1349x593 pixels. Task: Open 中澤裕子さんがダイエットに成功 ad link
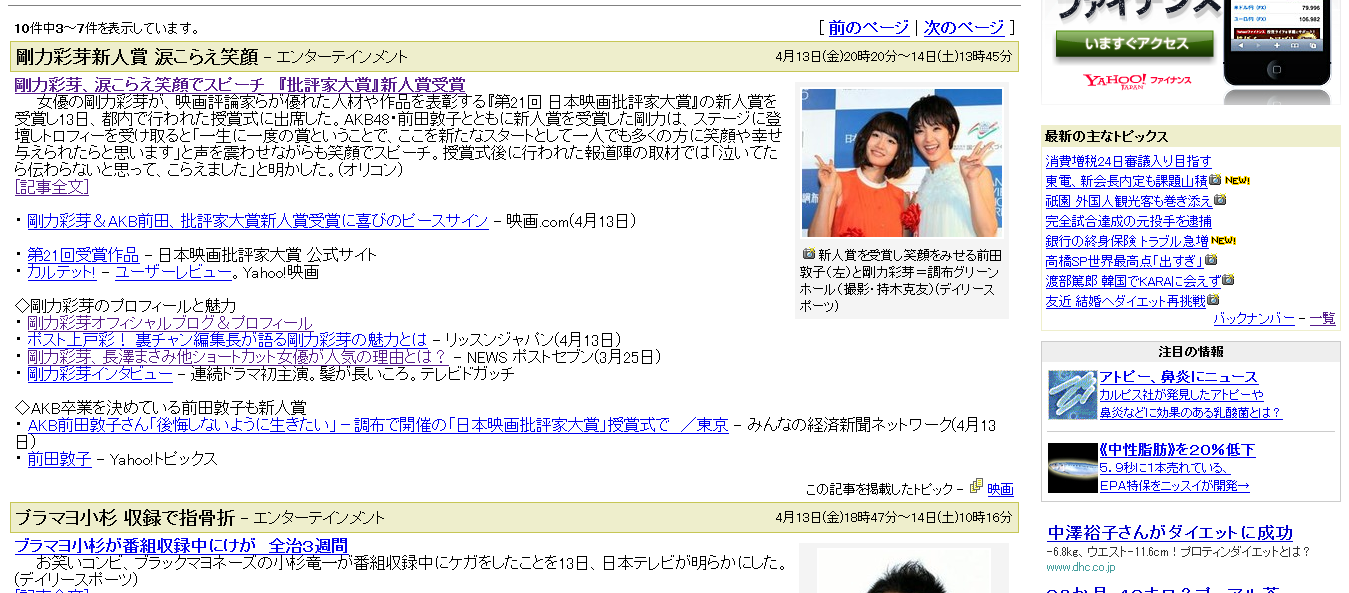[1170, 533]
